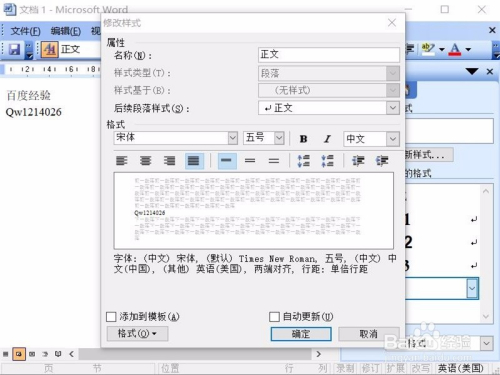
Task: Click 修订 in status bar
Action: click(x=371, y=368)
